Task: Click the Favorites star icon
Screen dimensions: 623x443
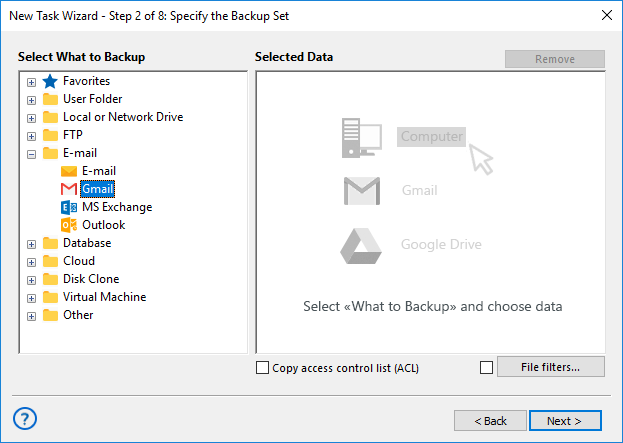Action: [50, 81]
